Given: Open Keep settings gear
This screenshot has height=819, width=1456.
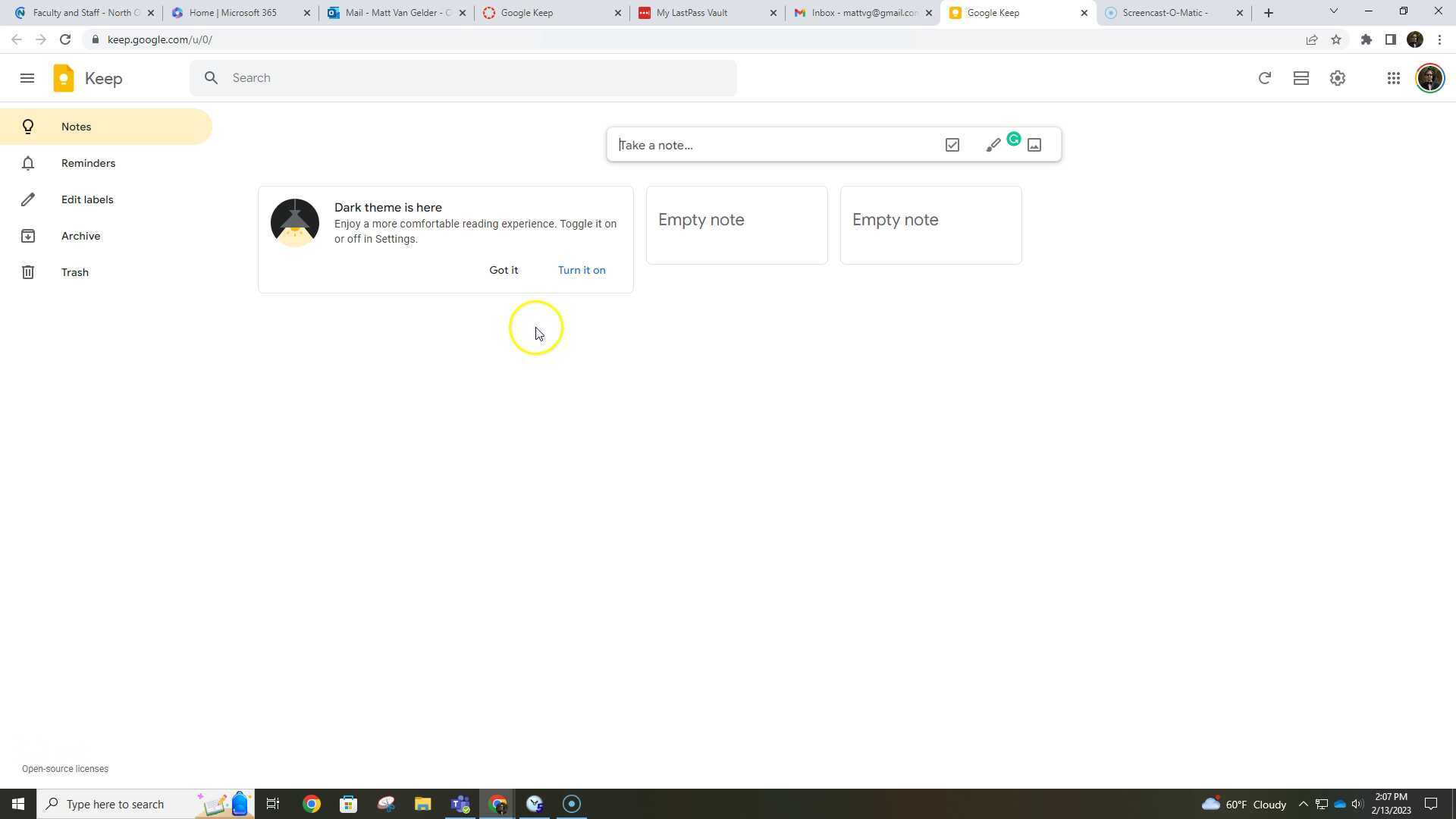Looking at the screenshot, I should tap(1337, 78).
